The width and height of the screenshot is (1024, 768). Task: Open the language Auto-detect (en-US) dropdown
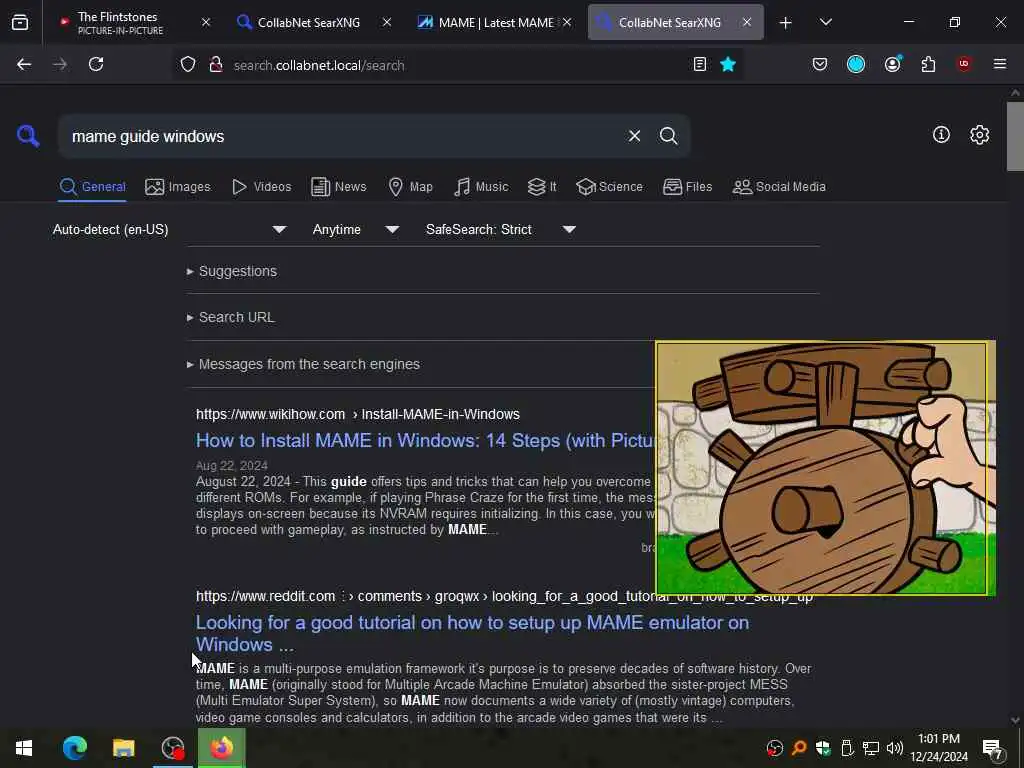tap(169, 229)
